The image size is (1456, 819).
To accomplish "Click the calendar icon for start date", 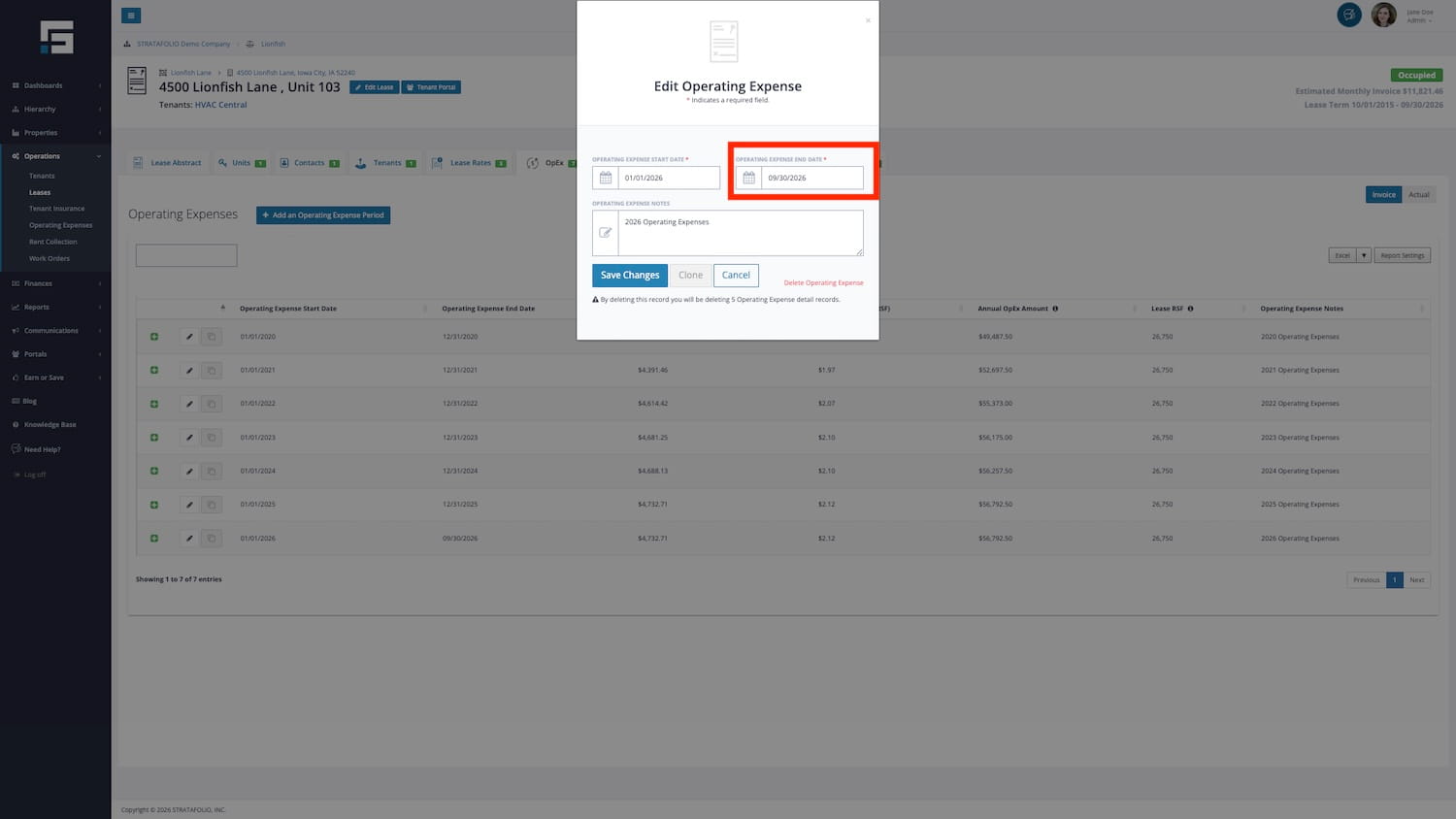I will pyautogui.click(x=606, y=178).
